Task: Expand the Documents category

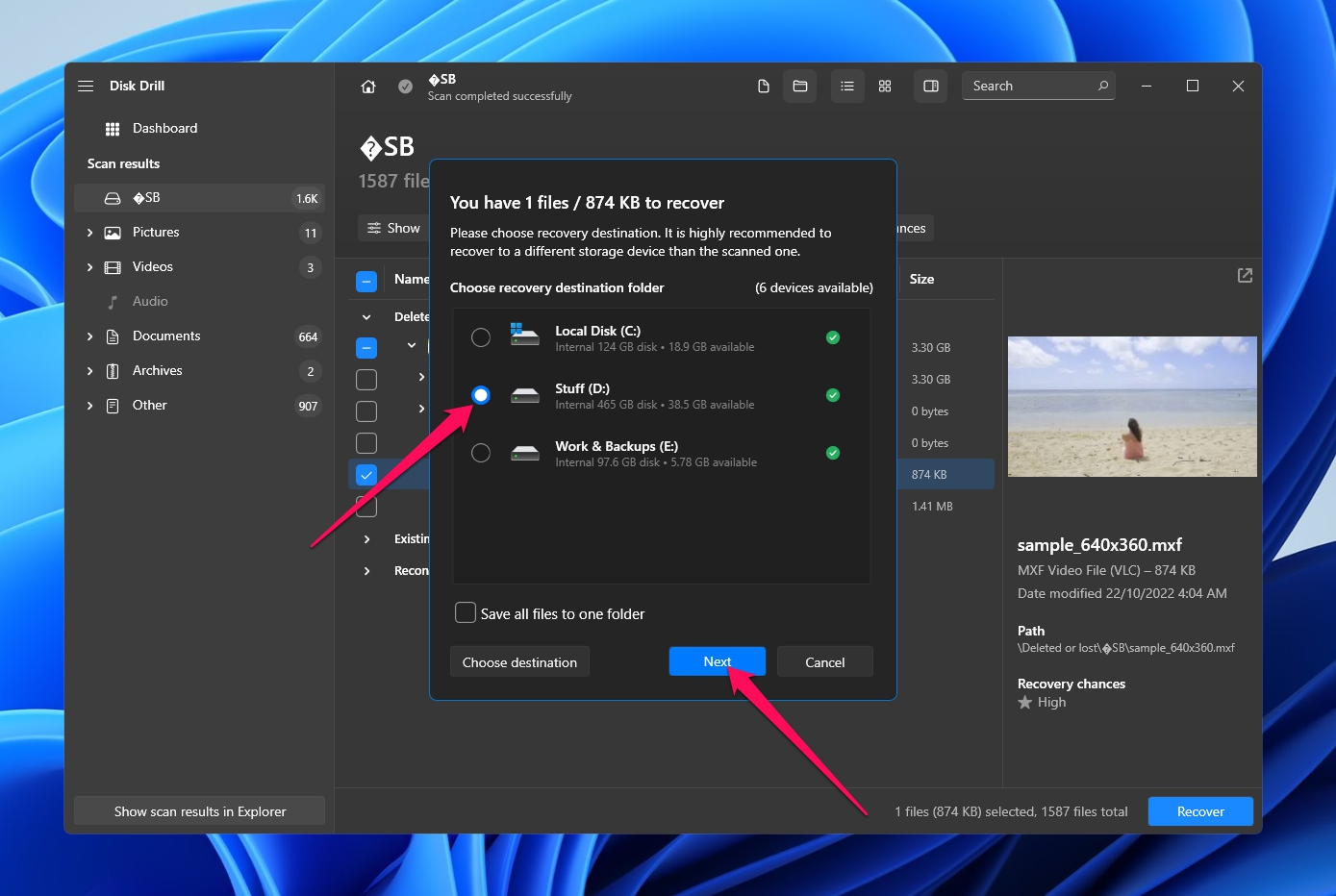Action: (x=90, y=336)
